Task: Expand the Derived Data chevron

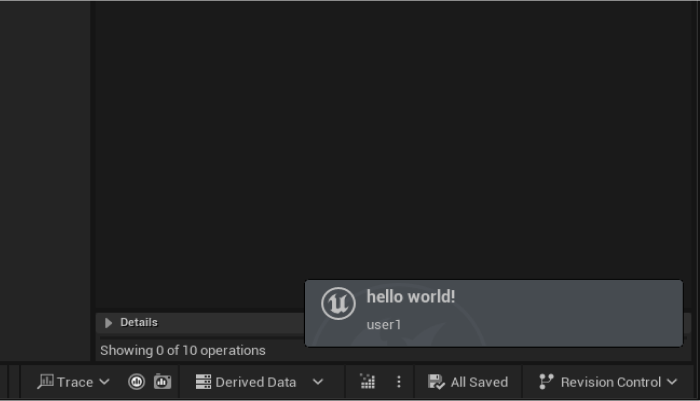Action: click(x=318, y=382)
